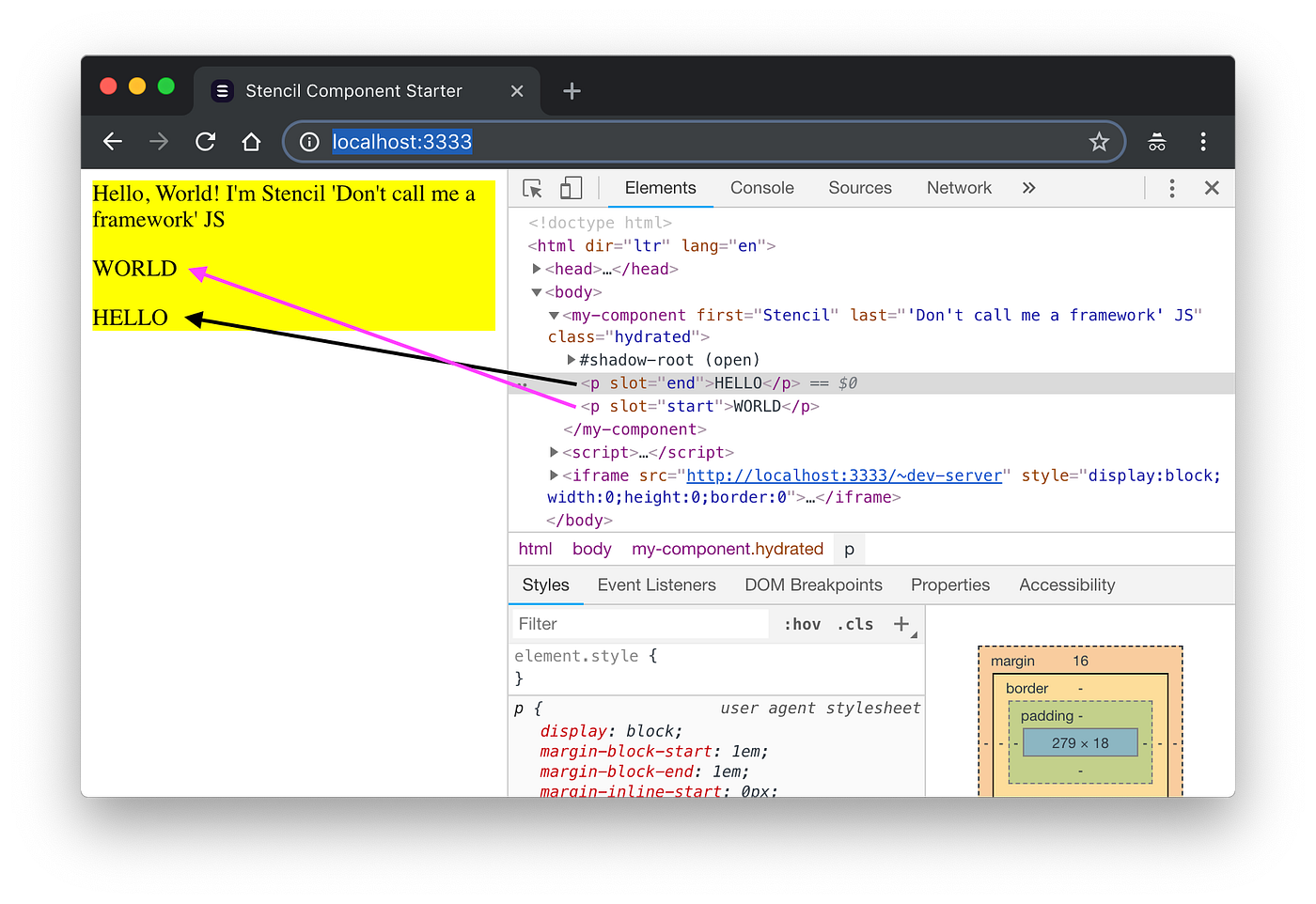Open the Chrome three-dot menu
1316x904 pixels.
pyautogui.click(x=1203, y=142)
